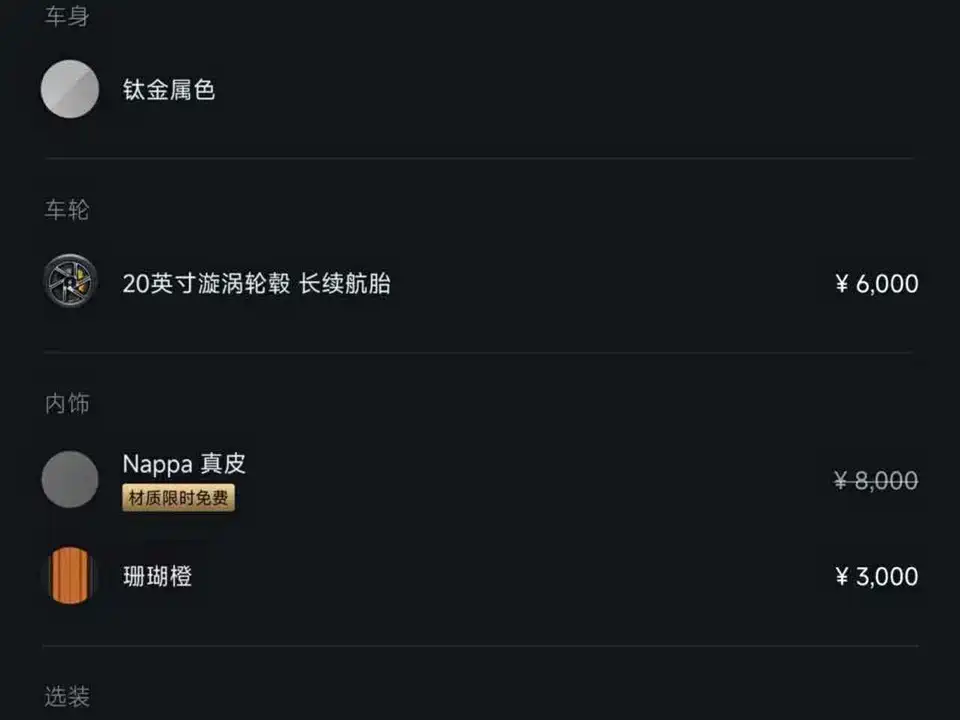Click the divider line above 内饰 header
This screenshot has height=720, width=960.
(478, 352)
